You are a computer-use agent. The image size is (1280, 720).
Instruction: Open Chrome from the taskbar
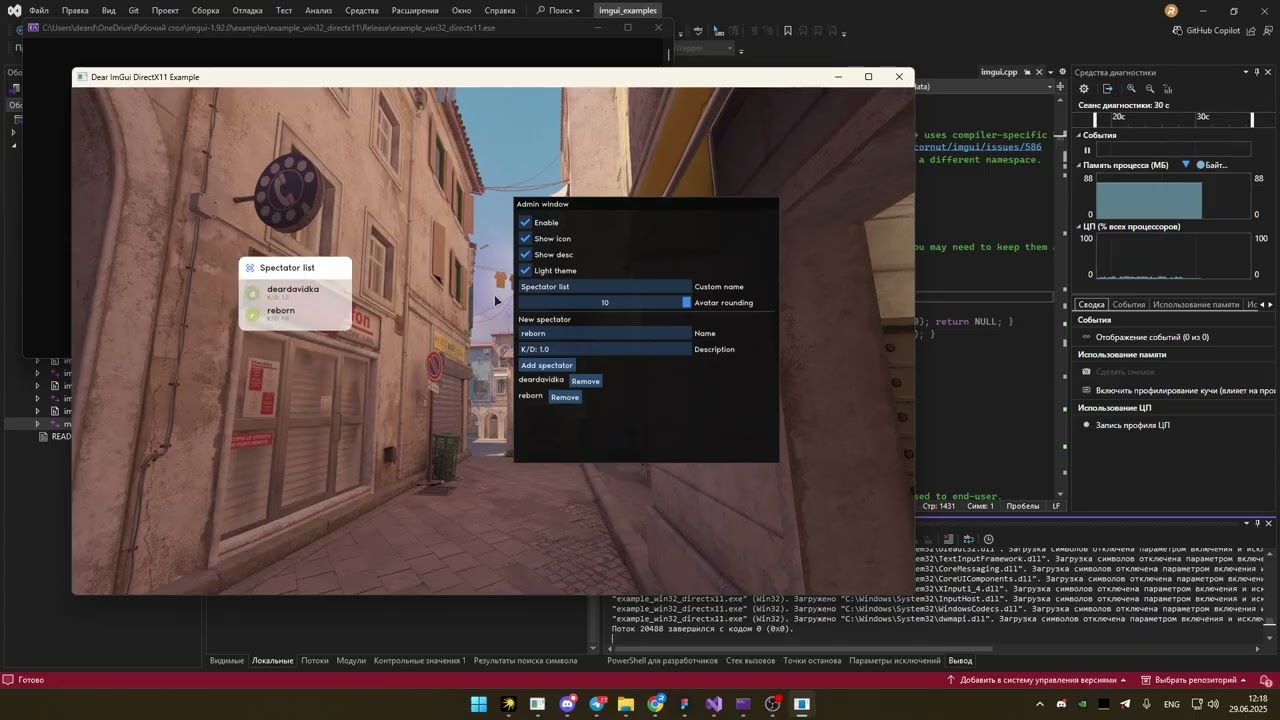[655, 704]
